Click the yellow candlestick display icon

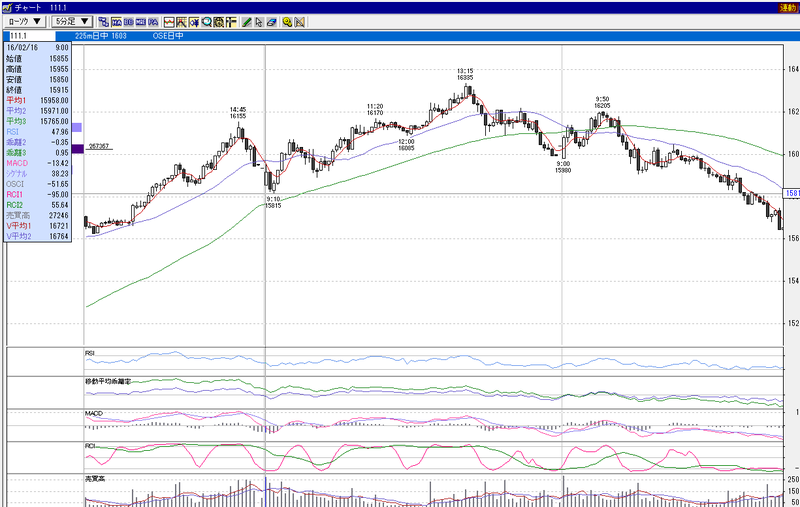[194, 22]
